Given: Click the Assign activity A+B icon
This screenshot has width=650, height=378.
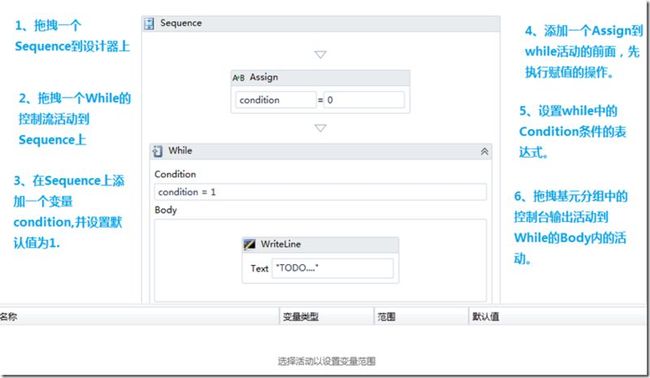Looking at the screenshot, I should coord(238,78).
